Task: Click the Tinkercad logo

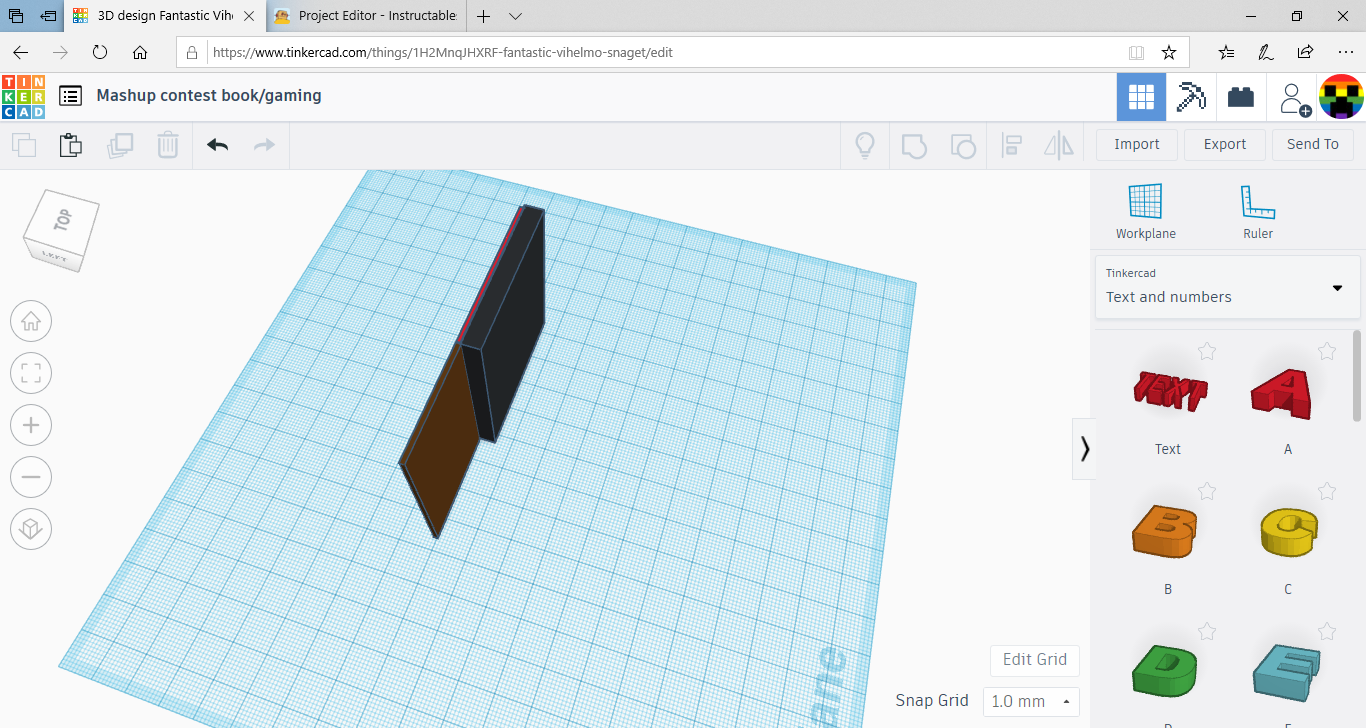Action: (23, 97)
